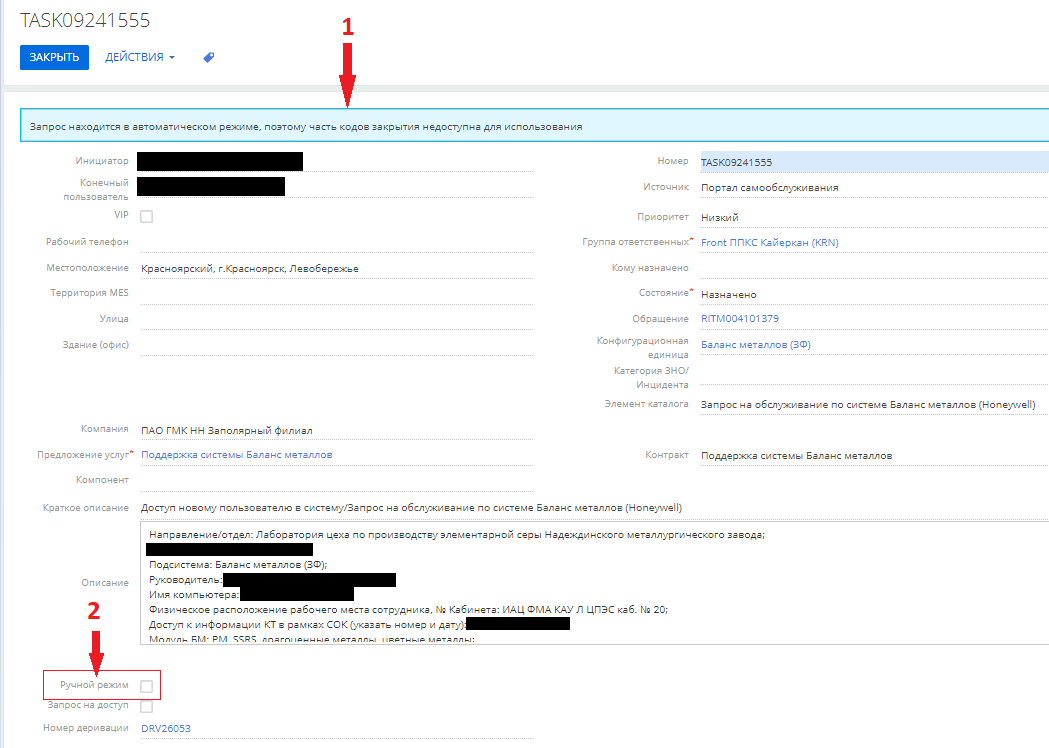
Task: Click the Рабочий телефон input field
Action: click(335, 242)
